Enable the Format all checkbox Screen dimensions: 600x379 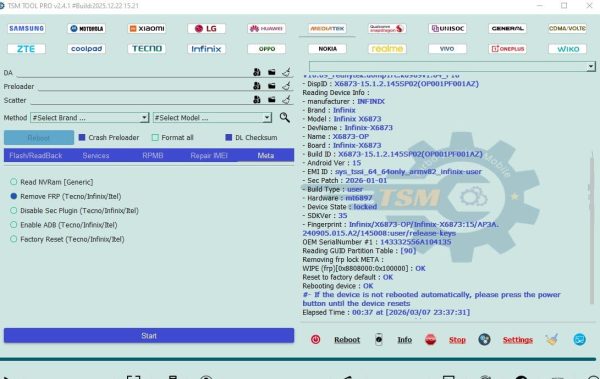(155, 137)
